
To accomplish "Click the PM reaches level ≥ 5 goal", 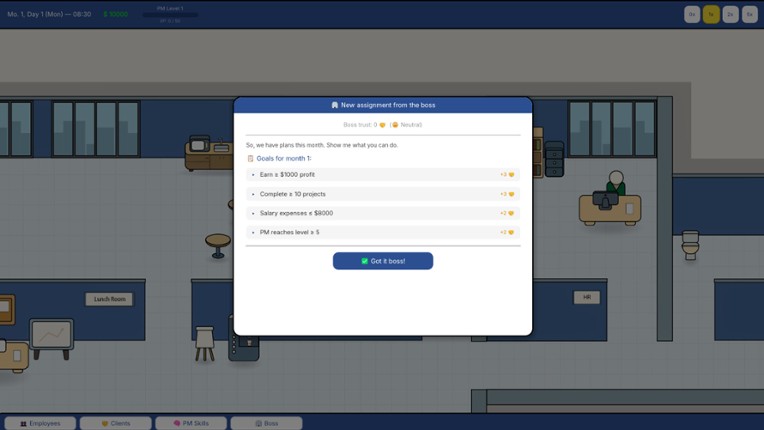I will (x=382, y=232).
